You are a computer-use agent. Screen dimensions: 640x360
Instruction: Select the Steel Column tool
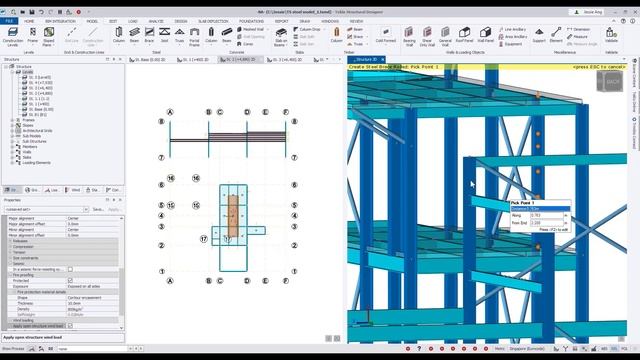119,35
